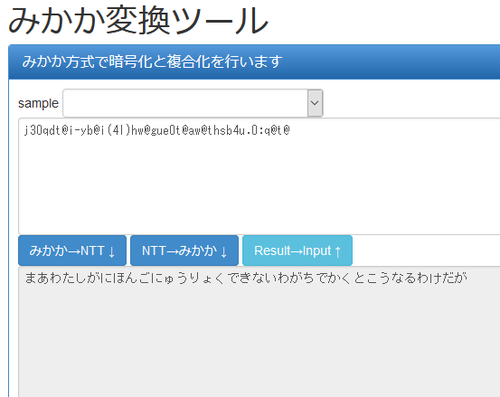
Task: Click the sample dropdown arrow
Action: click(x=315, y=103)
